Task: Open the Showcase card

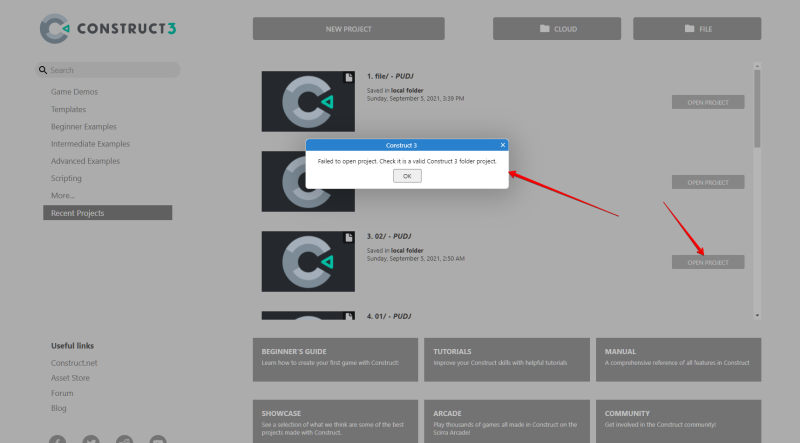Action: (335, 422)
